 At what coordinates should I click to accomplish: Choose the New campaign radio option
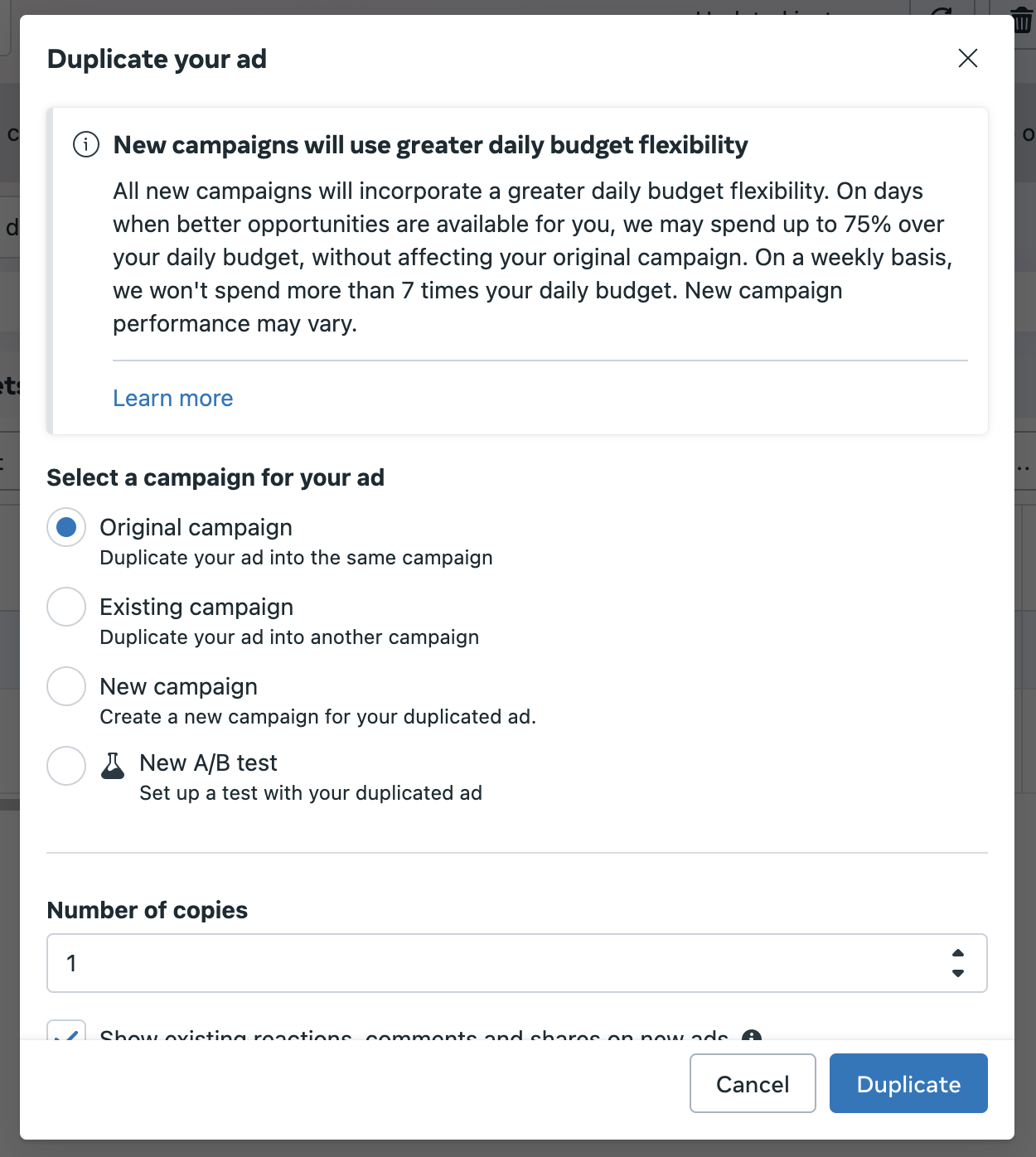tap(66, 686)
